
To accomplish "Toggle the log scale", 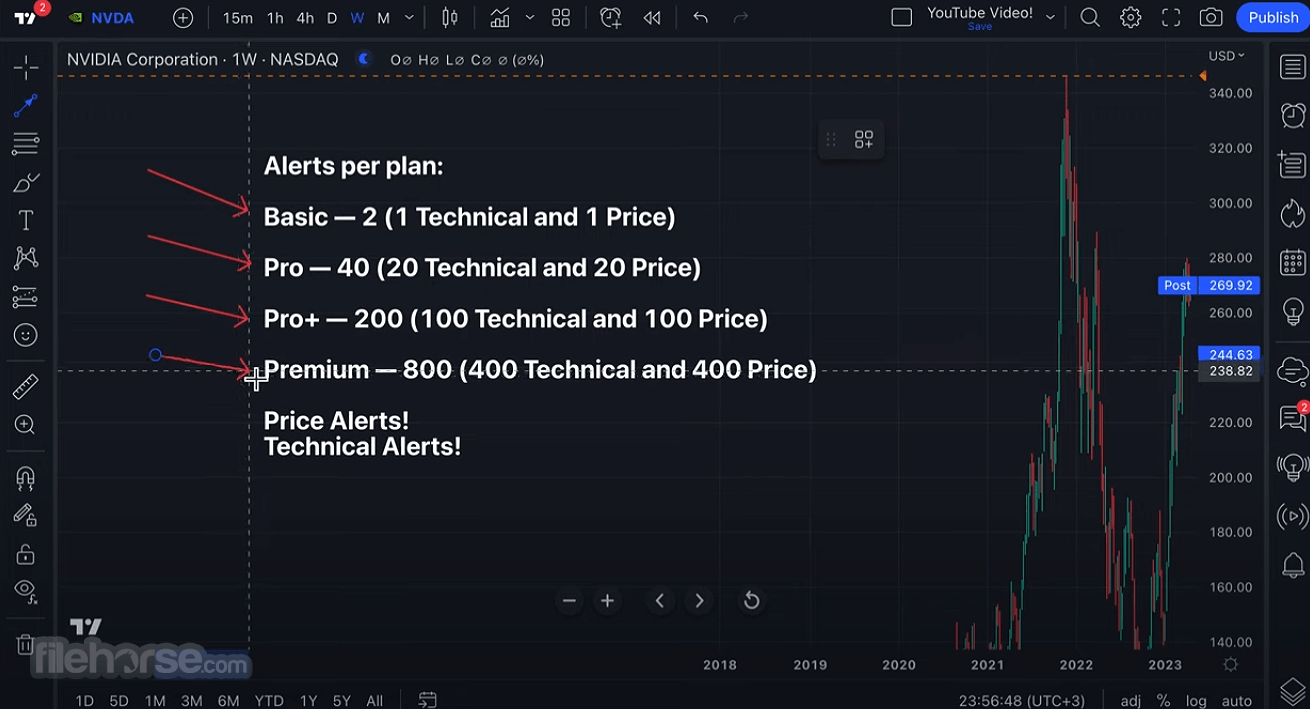I will click(x=1196, y=701).
